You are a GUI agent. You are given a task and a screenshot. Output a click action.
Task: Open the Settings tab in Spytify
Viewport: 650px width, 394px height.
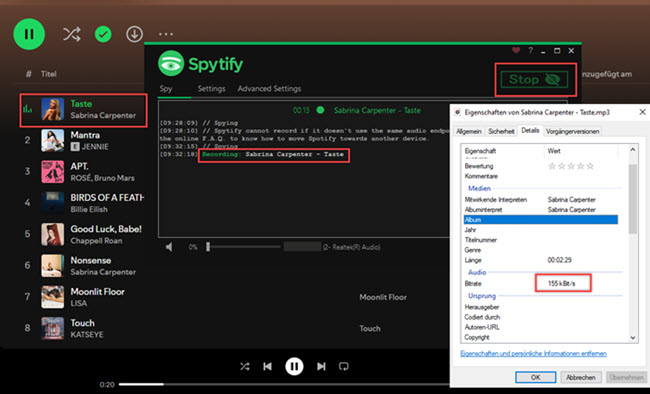click(x=211, y=88)
